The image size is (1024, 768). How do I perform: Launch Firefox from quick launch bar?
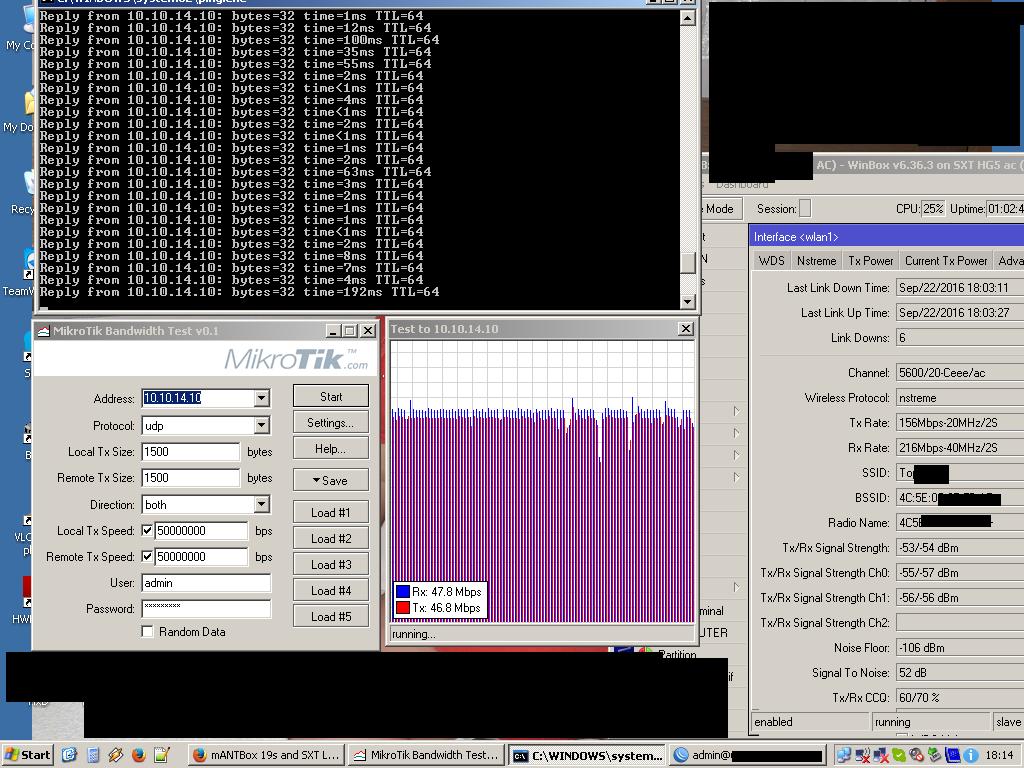pos(138,755)
